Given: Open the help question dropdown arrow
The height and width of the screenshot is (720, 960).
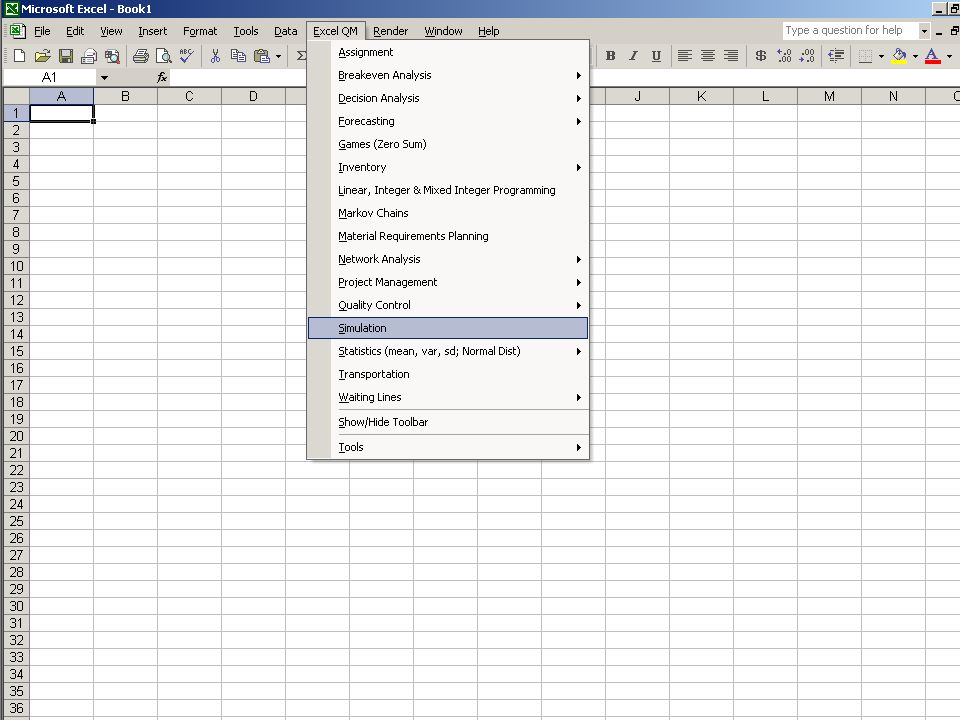Looking at the screenshot, I should (924, 31).
